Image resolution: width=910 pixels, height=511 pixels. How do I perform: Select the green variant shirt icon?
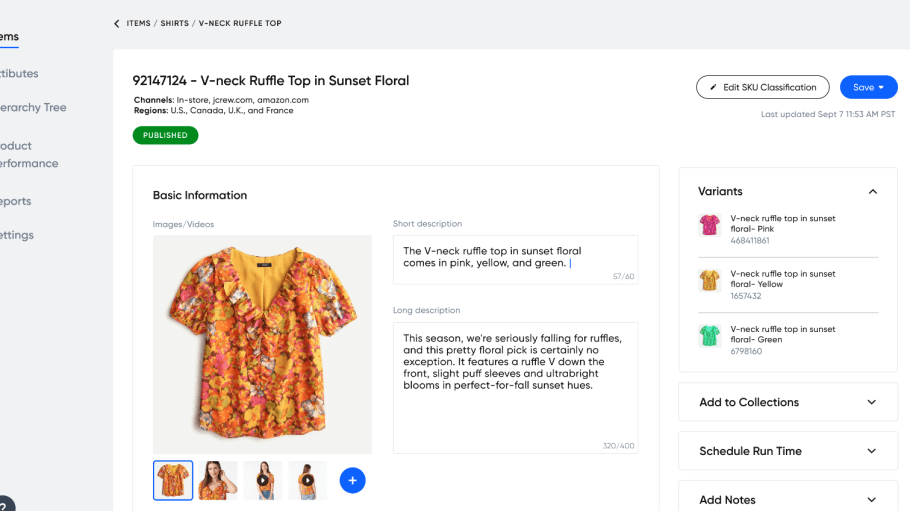[709, 335]
